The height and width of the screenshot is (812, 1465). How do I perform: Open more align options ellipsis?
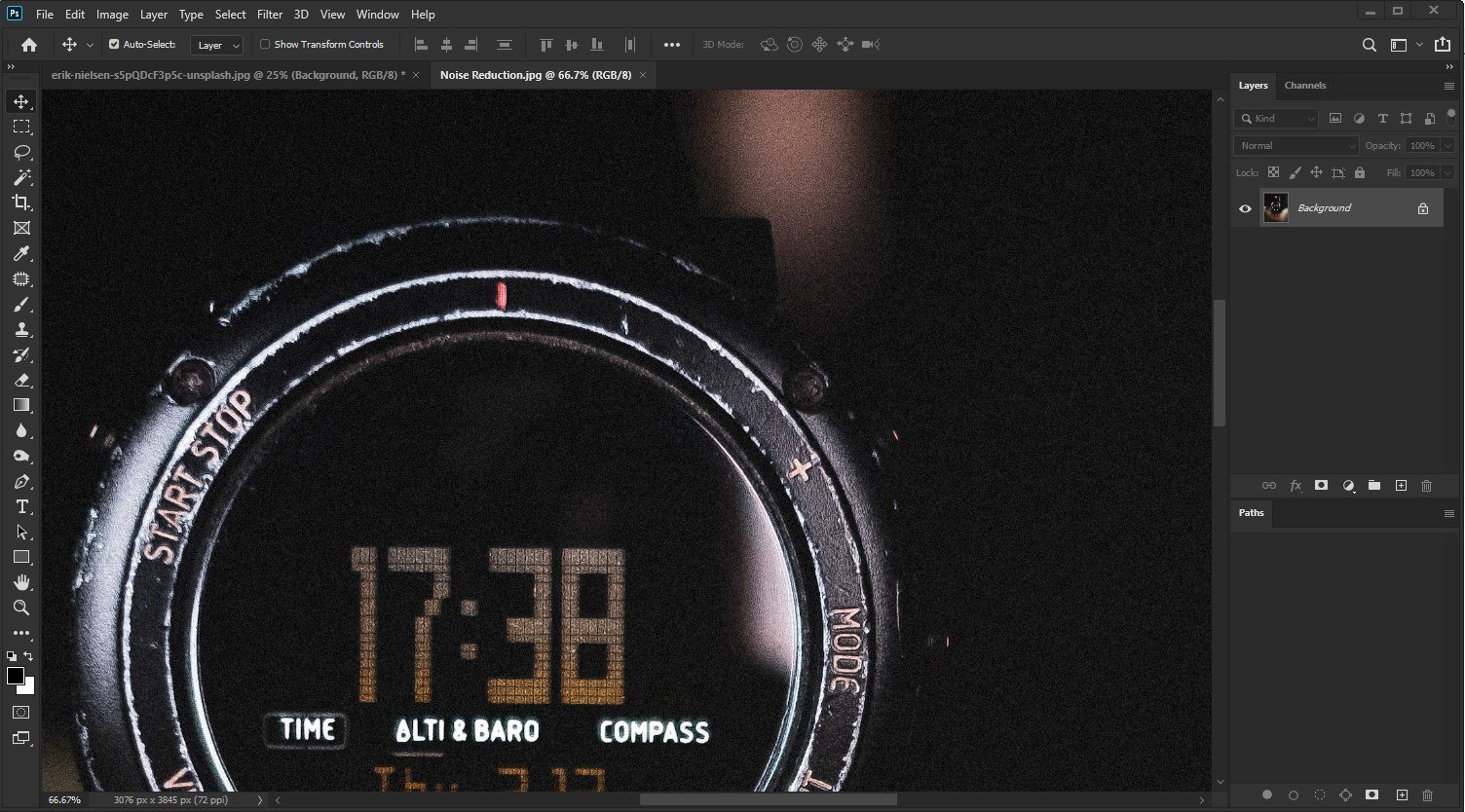pyautogui.click(x=671, y=45)
